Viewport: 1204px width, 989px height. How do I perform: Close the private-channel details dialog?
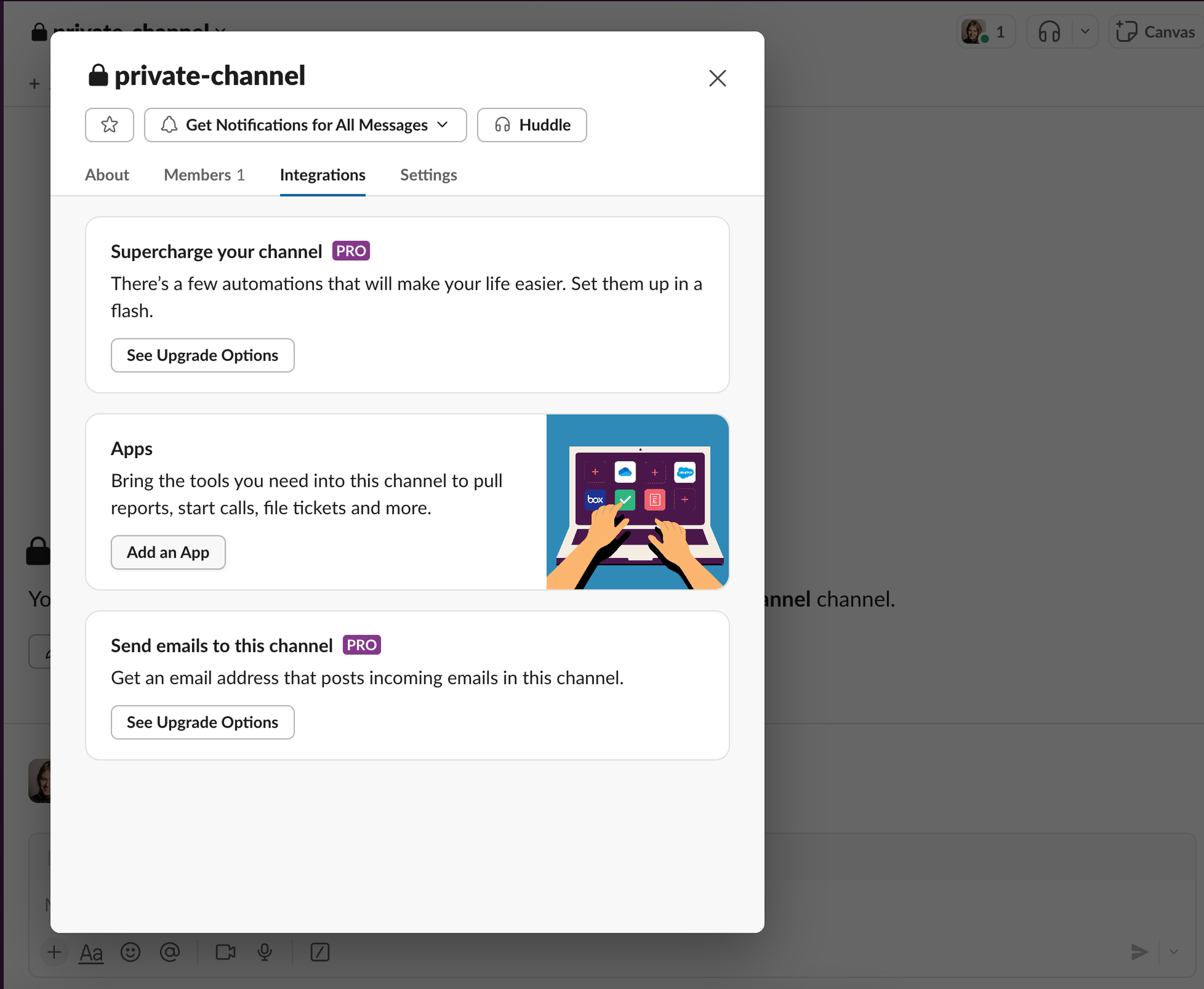[717, 78]
